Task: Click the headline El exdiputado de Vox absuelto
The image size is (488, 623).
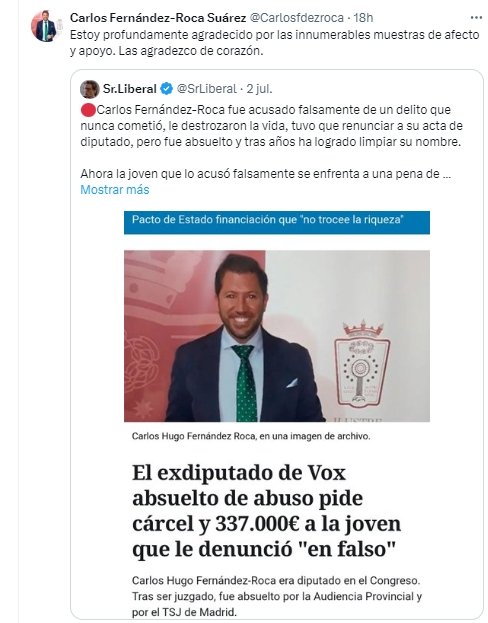Action: click(x=267, y=511)
